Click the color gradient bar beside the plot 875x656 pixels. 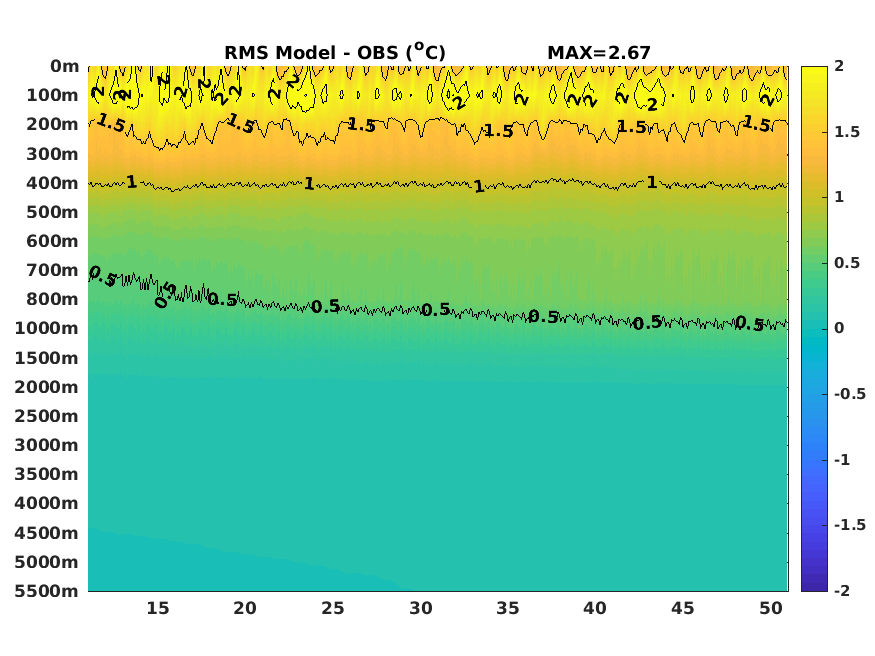point(814,329)
